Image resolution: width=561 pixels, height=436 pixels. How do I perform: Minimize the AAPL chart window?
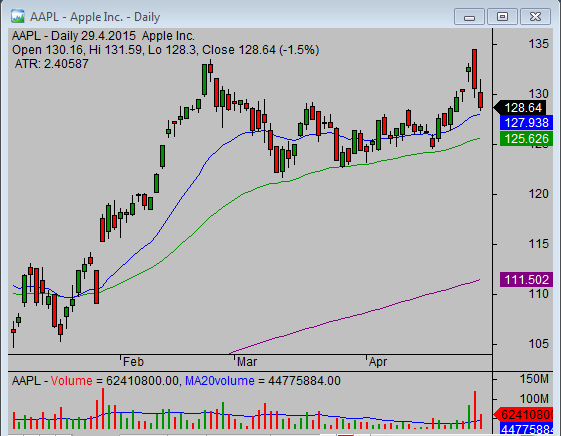[469, 17]
